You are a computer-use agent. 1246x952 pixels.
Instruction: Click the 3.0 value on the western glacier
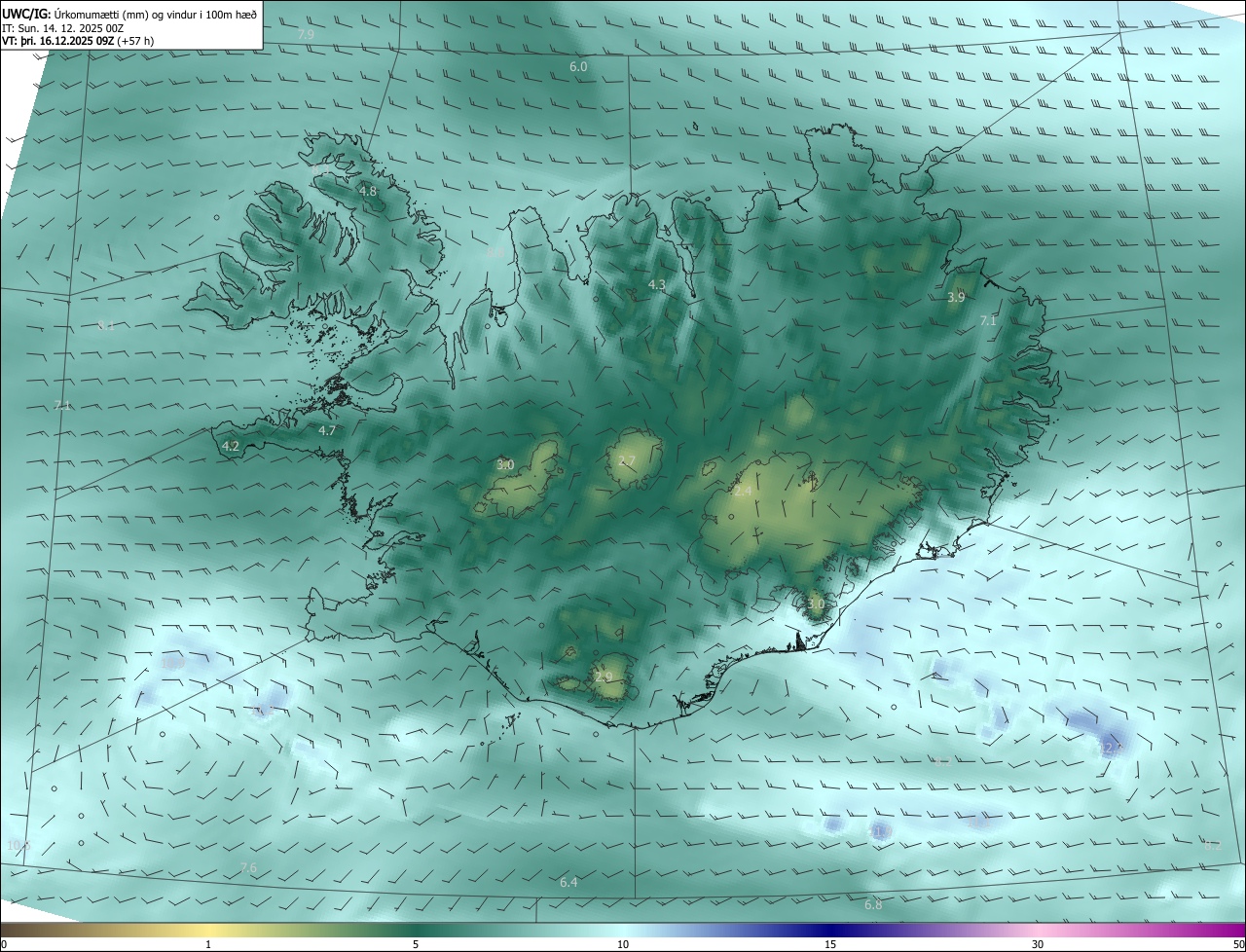tap(505, 464)
